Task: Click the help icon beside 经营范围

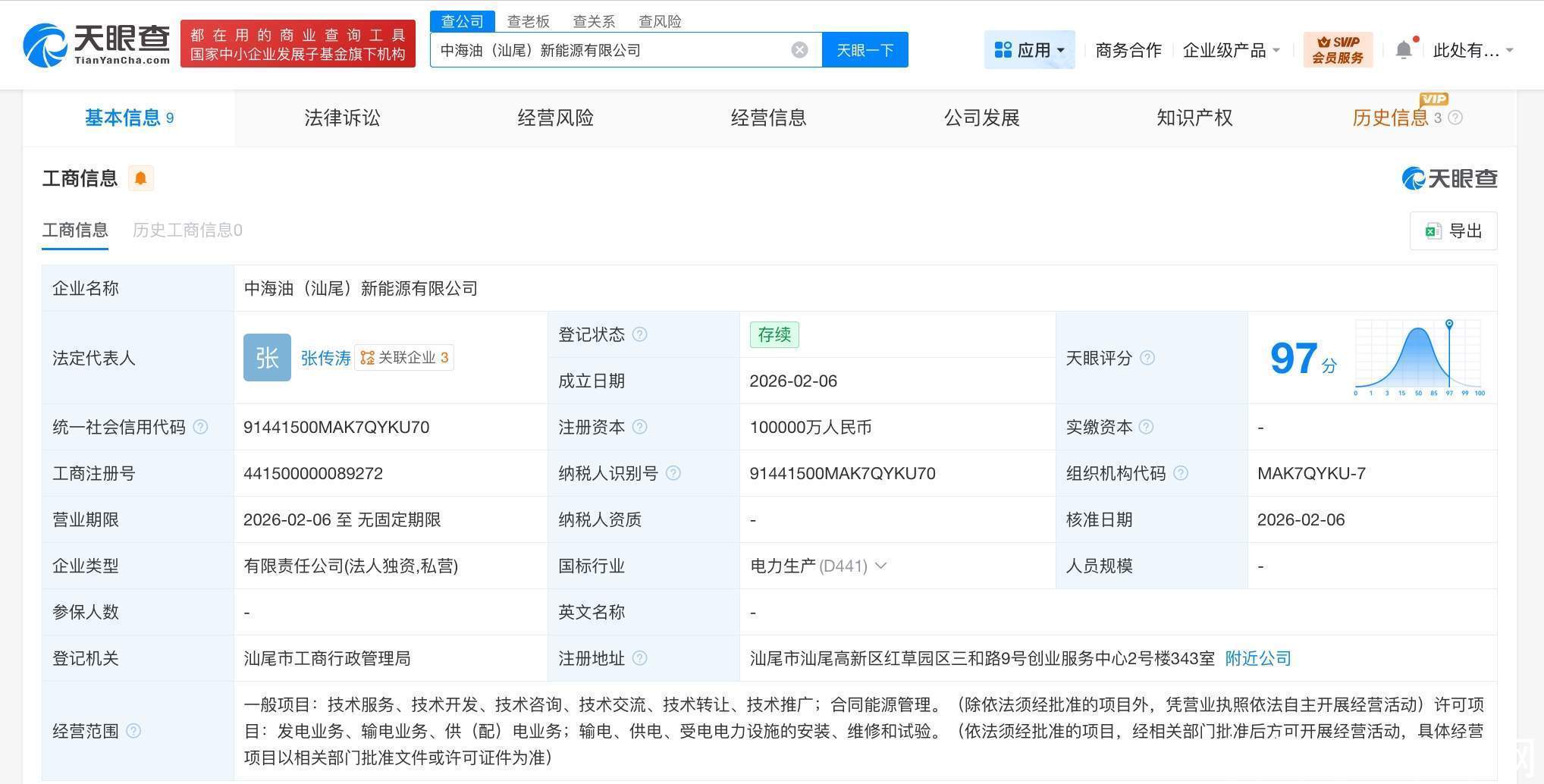Action: tap(133, 731)
